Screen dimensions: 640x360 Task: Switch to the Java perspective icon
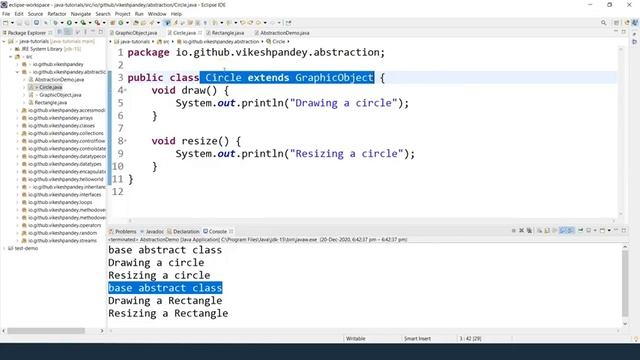pos(635,23)
